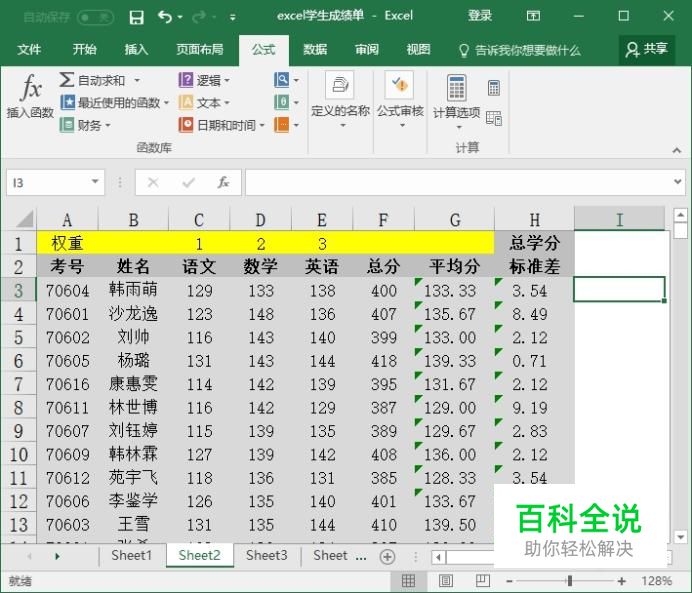Click next sheet navigation arrow
The width and height of the screenshot is (692, 593).
57,556
